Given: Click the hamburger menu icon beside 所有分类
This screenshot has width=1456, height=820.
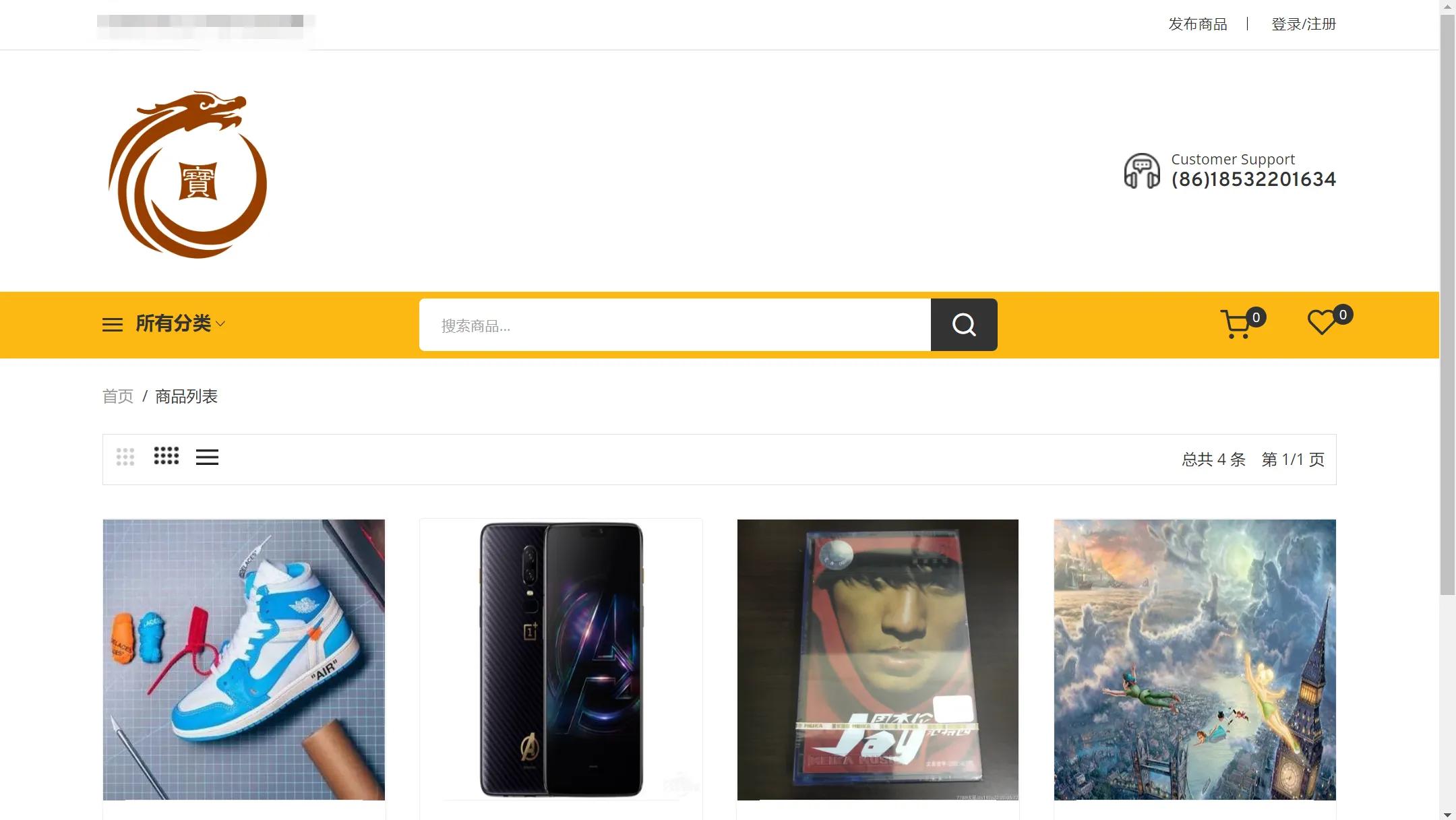Looking at the screenshot, I should click(x=113, y=325).
